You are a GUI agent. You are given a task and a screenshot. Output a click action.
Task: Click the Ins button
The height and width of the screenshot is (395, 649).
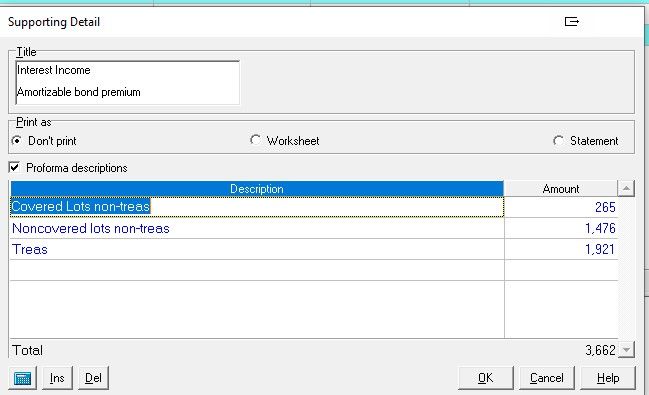pyautogui.click(x=57, y=378)
